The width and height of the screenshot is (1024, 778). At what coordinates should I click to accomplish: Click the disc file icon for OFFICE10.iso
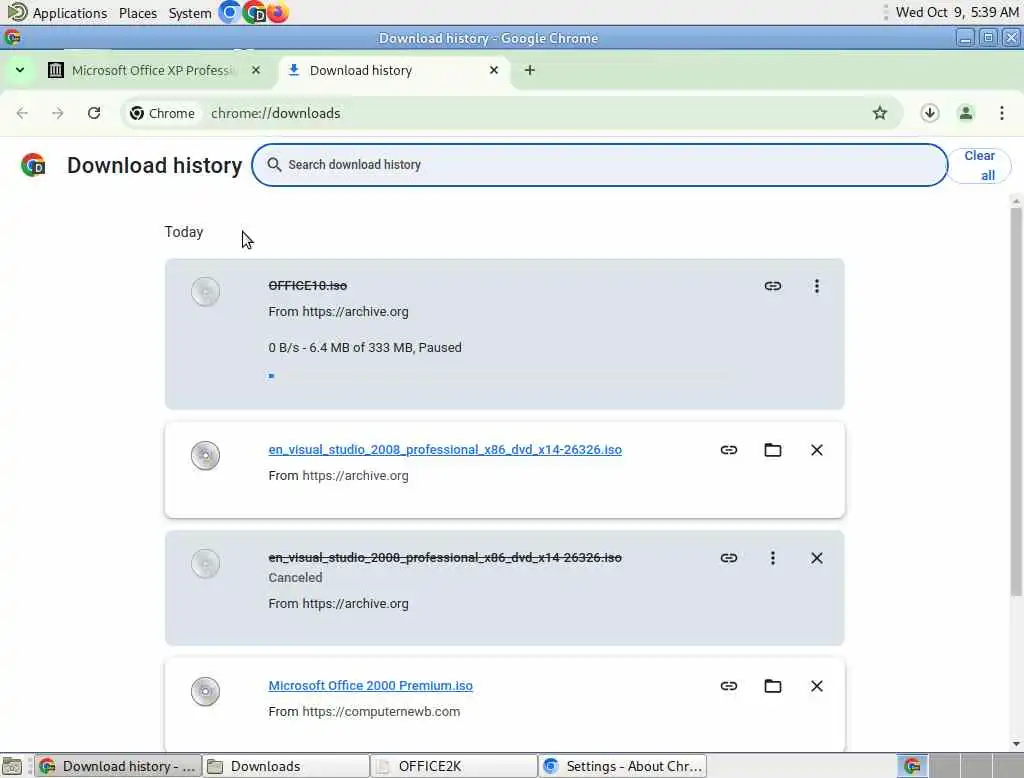click(x=205, y=291)
